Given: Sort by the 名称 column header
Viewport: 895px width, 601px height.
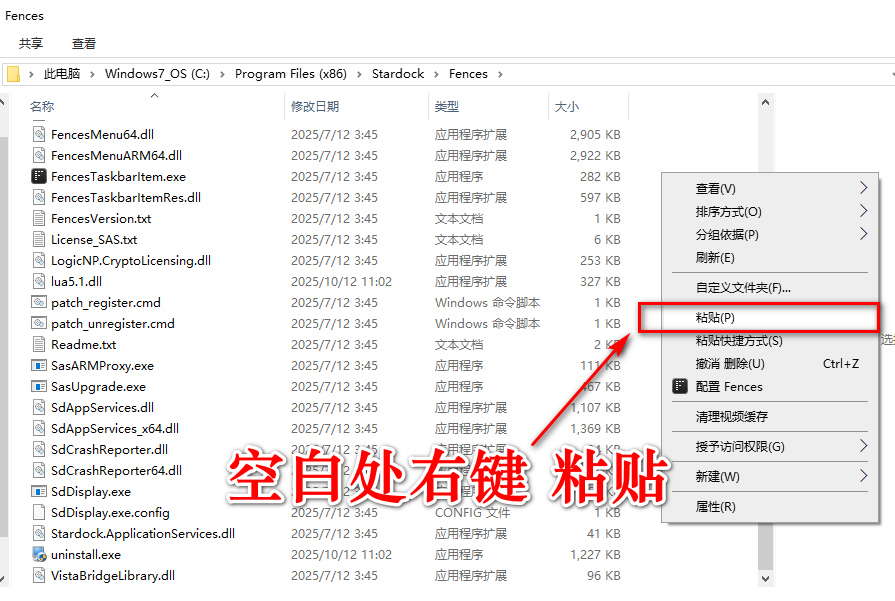Looking at the screenshot, I should tap(155, 106).
